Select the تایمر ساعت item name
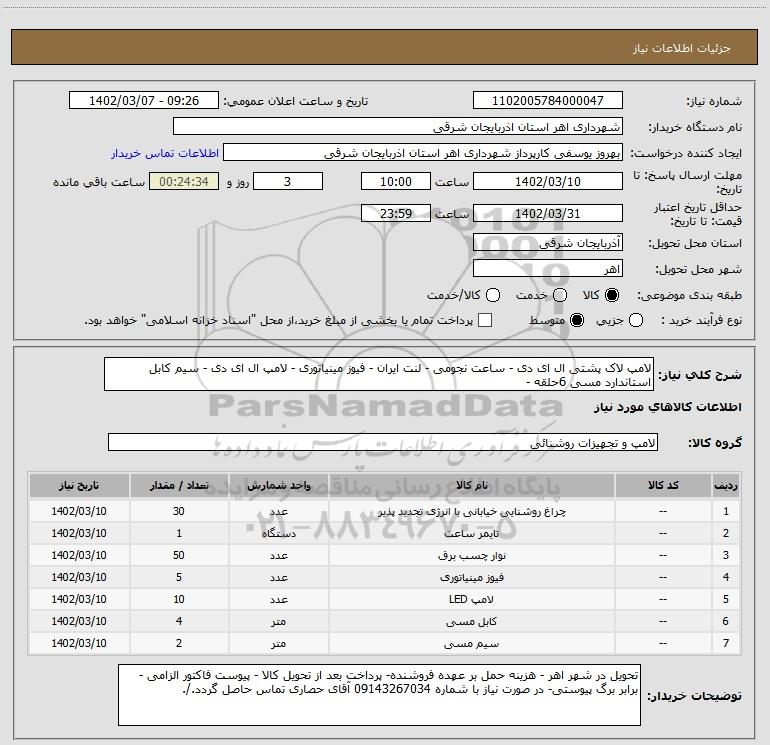Viewport: 770px width, 745px height. point(471,533)
